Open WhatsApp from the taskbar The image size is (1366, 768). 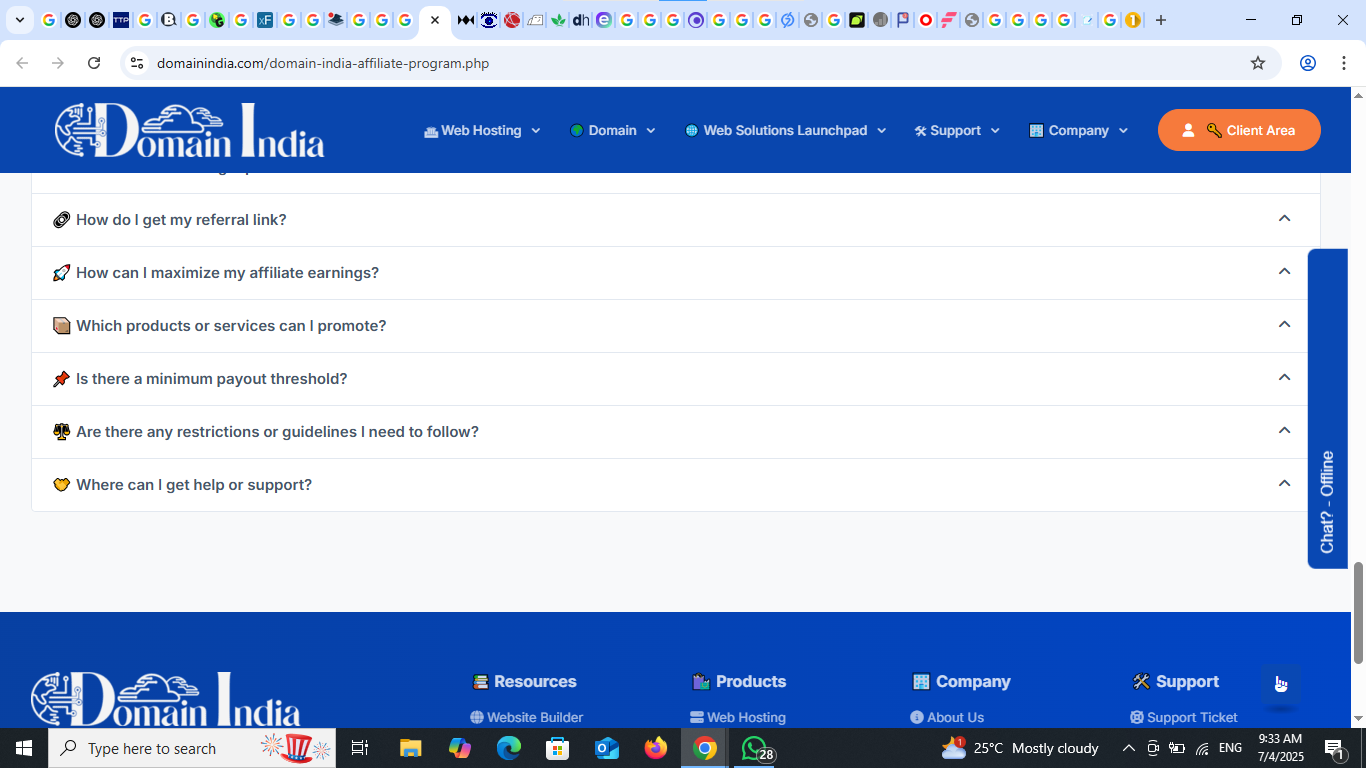[x=756, y=748]
